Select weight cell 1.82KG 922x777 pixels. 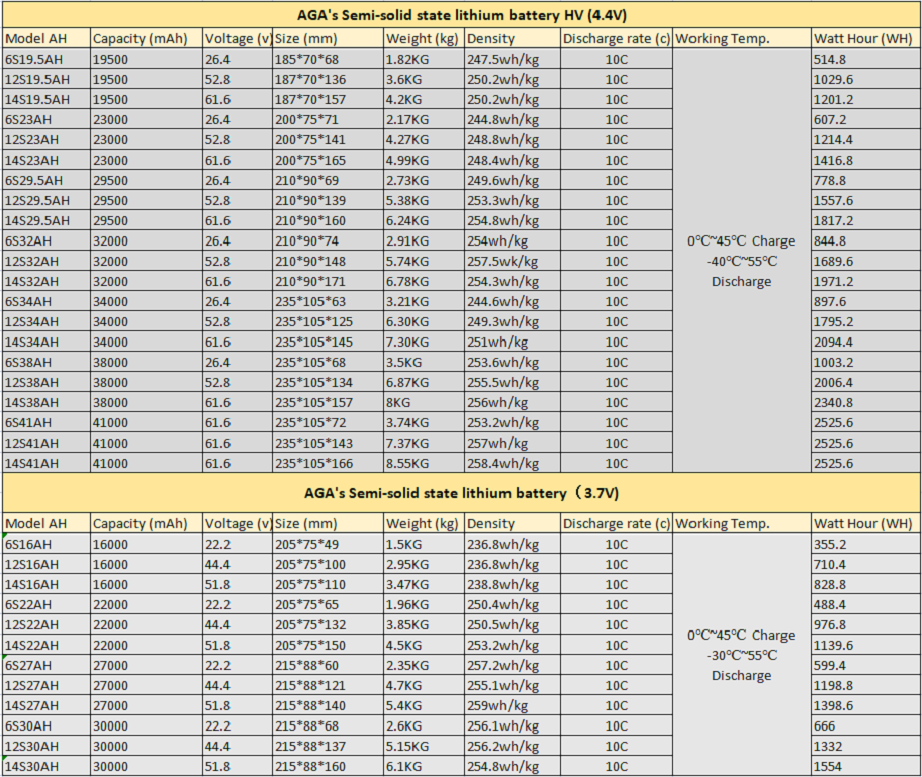tap(424, 59)
